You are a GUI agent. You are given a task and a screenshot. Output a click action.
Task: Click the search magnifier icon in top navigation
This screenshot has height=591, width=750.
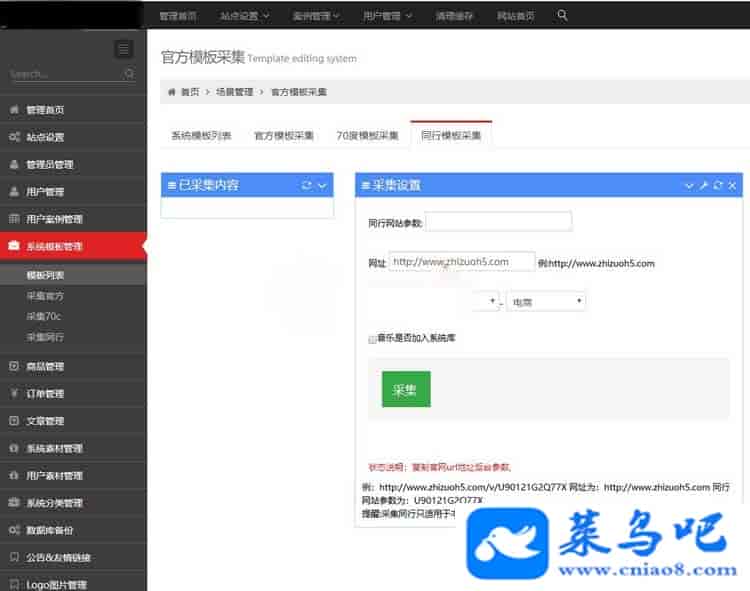click(562, 16)
